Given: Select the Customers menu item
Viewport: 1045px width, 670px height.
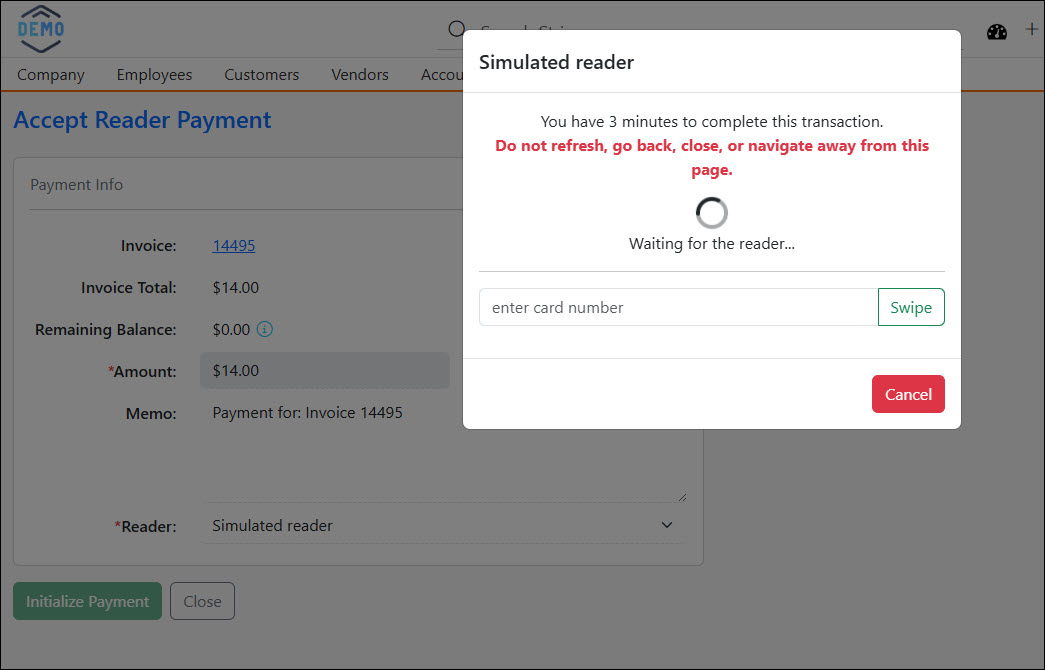Looking at the screenshot, I should point(261,74).
